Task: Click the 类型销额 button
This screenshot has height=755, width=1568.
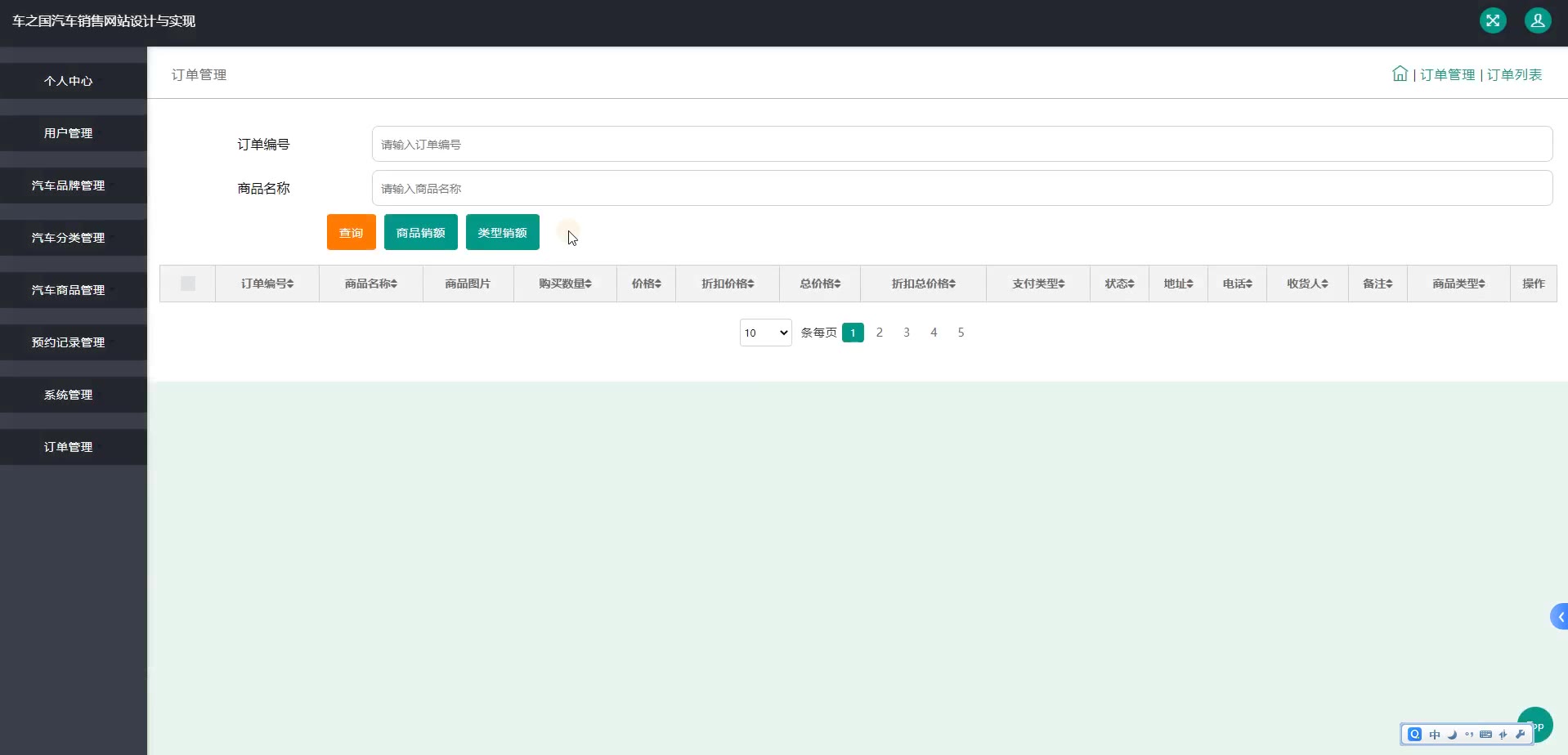Action: [x=503, y=232]
